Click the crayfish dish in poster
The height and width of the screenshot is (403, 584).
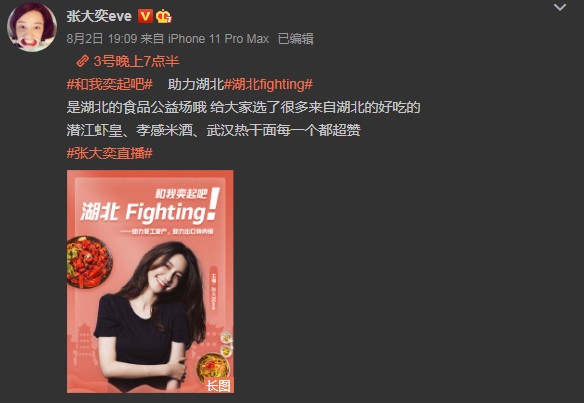(x=89, y=262)
